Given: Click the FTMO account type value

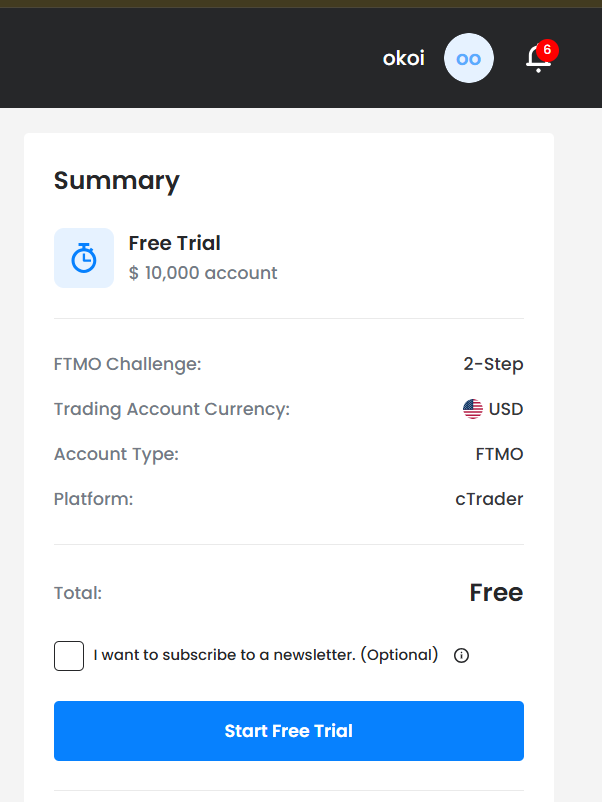Looking at the screenshot, I should click(x=499, y=454).
